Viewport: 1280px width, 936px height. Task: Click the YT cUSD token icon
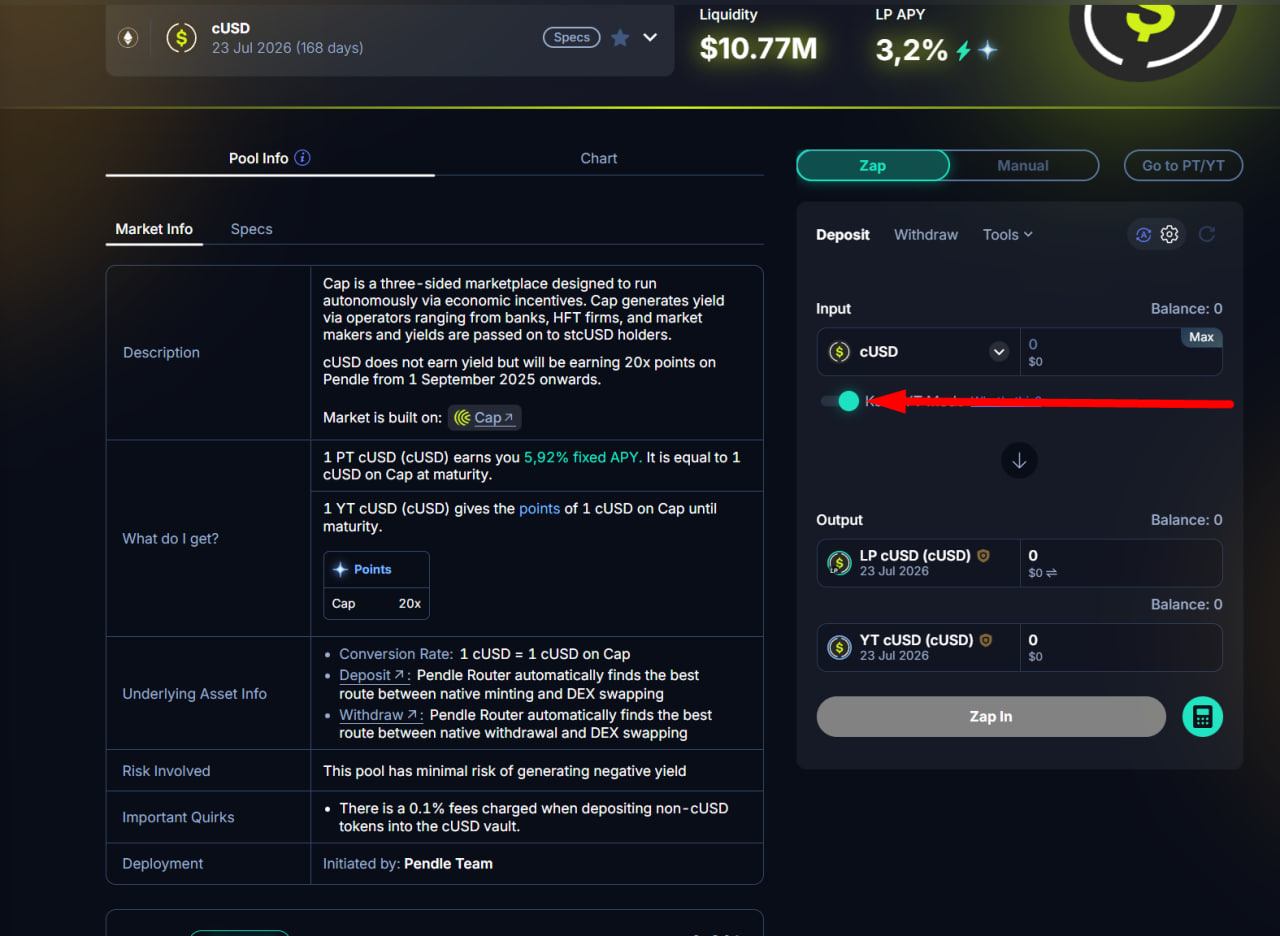839,647
